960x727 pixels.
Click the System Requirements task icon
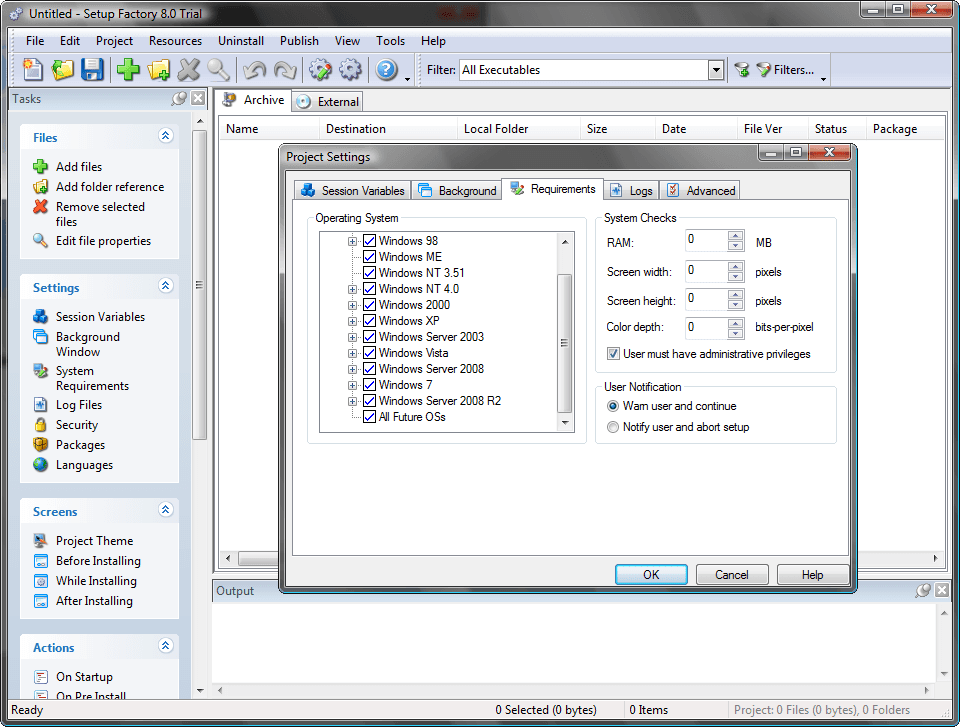tap(40, 371)
